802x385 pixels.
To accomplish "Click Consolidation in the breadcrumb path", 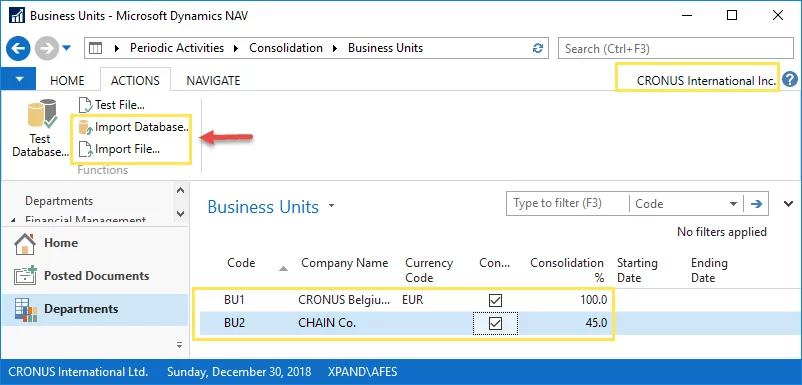I will (286, 48).
